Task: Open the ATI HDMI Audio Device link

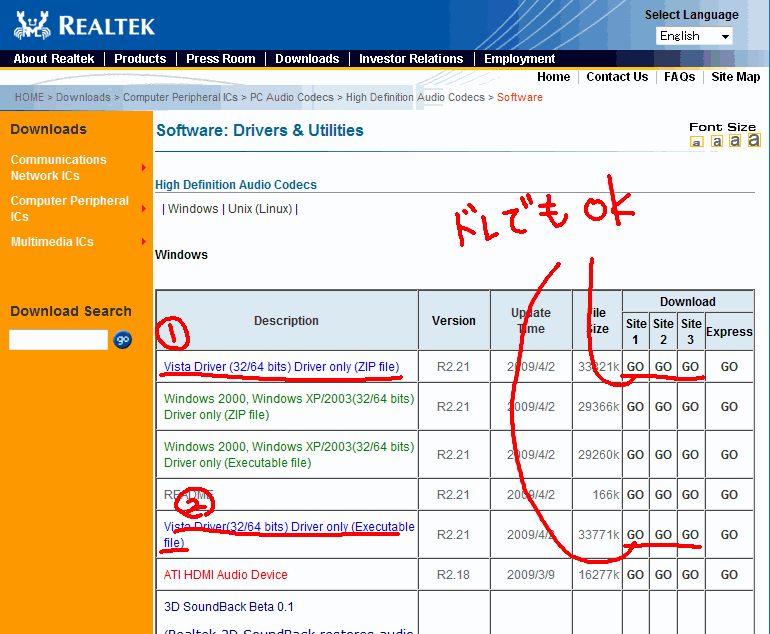Action: (225, 575)
